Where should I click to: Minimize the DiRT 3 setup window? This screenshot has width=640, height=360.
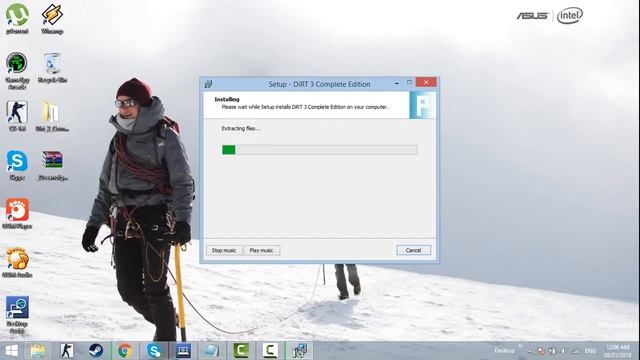click(397, 83)
